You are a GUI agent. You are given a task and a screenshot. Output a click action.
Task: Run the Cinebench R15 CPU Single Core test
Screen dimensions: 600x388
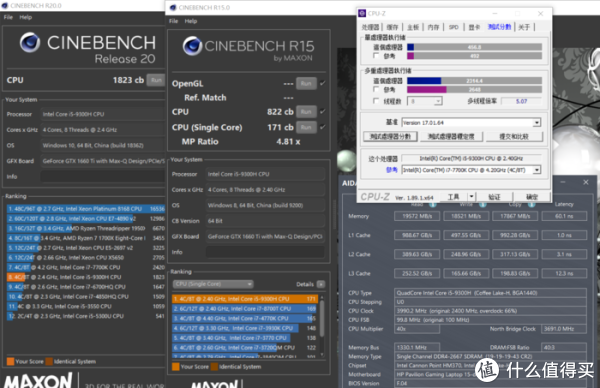pyautogui.click(x=306, y=127)
